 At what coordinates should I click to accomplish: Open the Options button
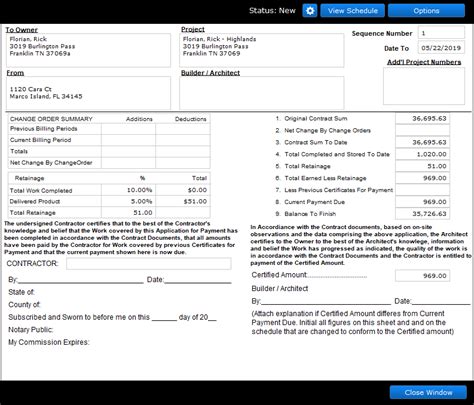[426, 11]
